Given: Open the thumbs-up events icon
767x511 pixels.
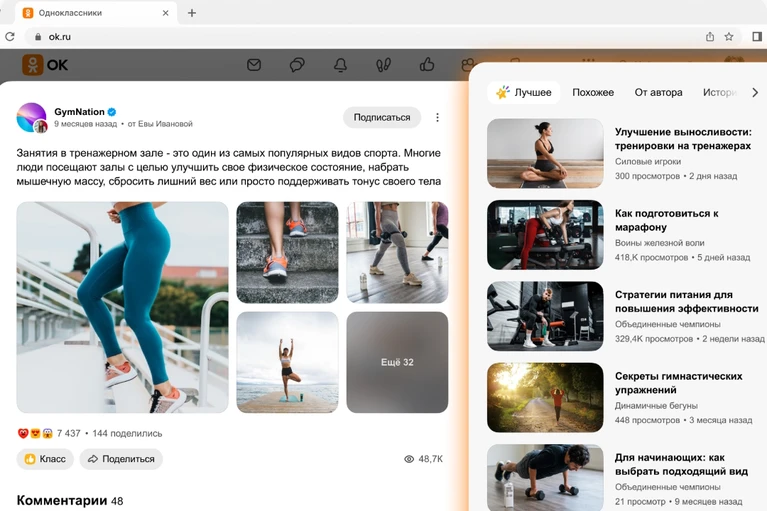Looking at the screenshot, I should [x=427, y=65].
